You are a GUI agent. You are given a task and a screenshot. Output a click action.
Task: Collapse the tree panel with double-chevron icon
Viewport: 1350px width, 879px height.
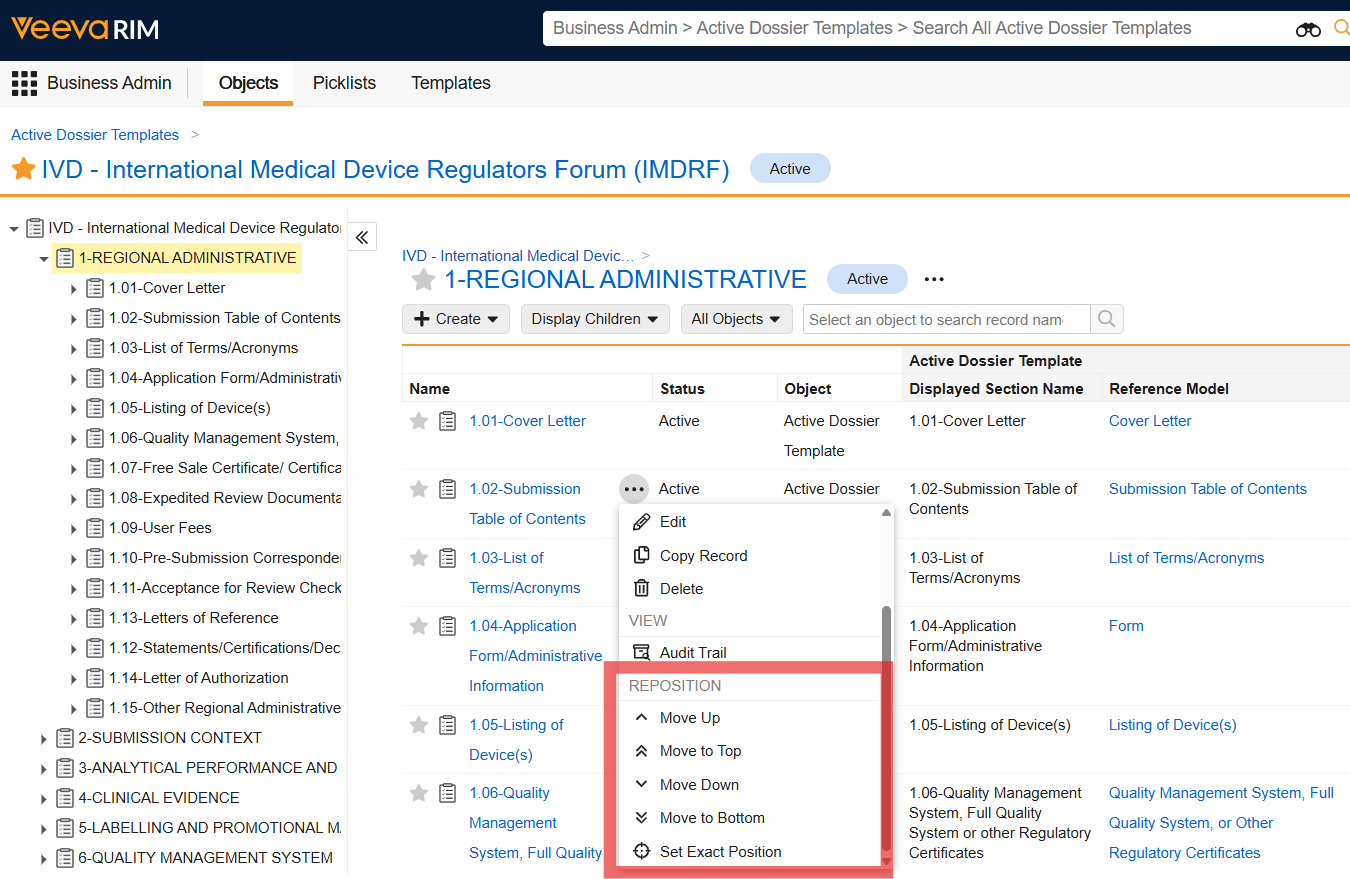pos(362,237)
